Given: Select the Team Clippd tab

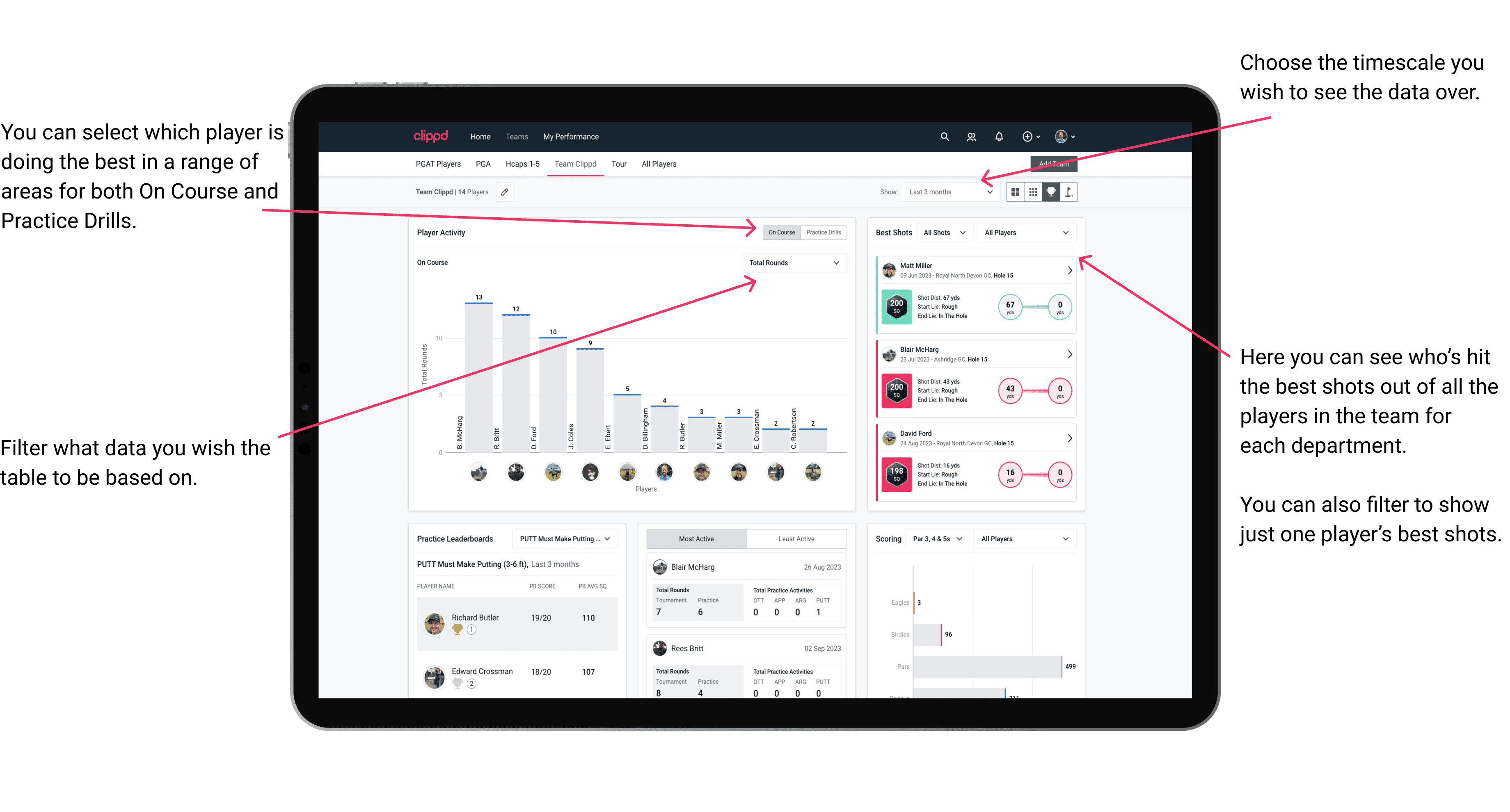Looking at the screenshot, I should [576, 165].
